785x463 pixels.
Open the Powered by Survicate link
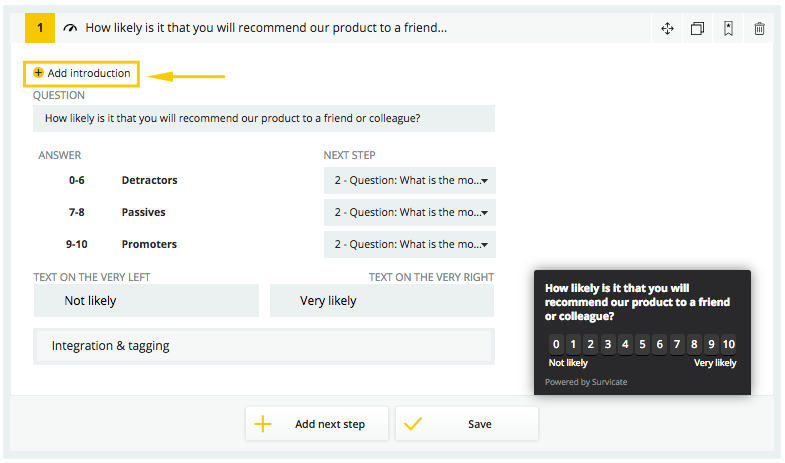586,382
